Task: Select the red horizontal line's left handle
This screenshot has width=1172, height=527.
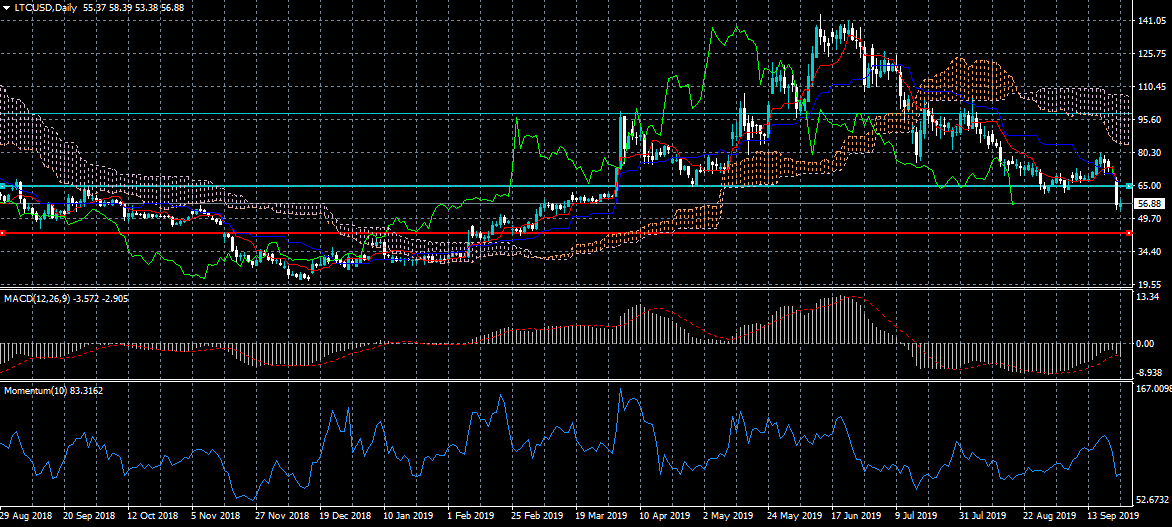Action: click(x=2, y=233)
